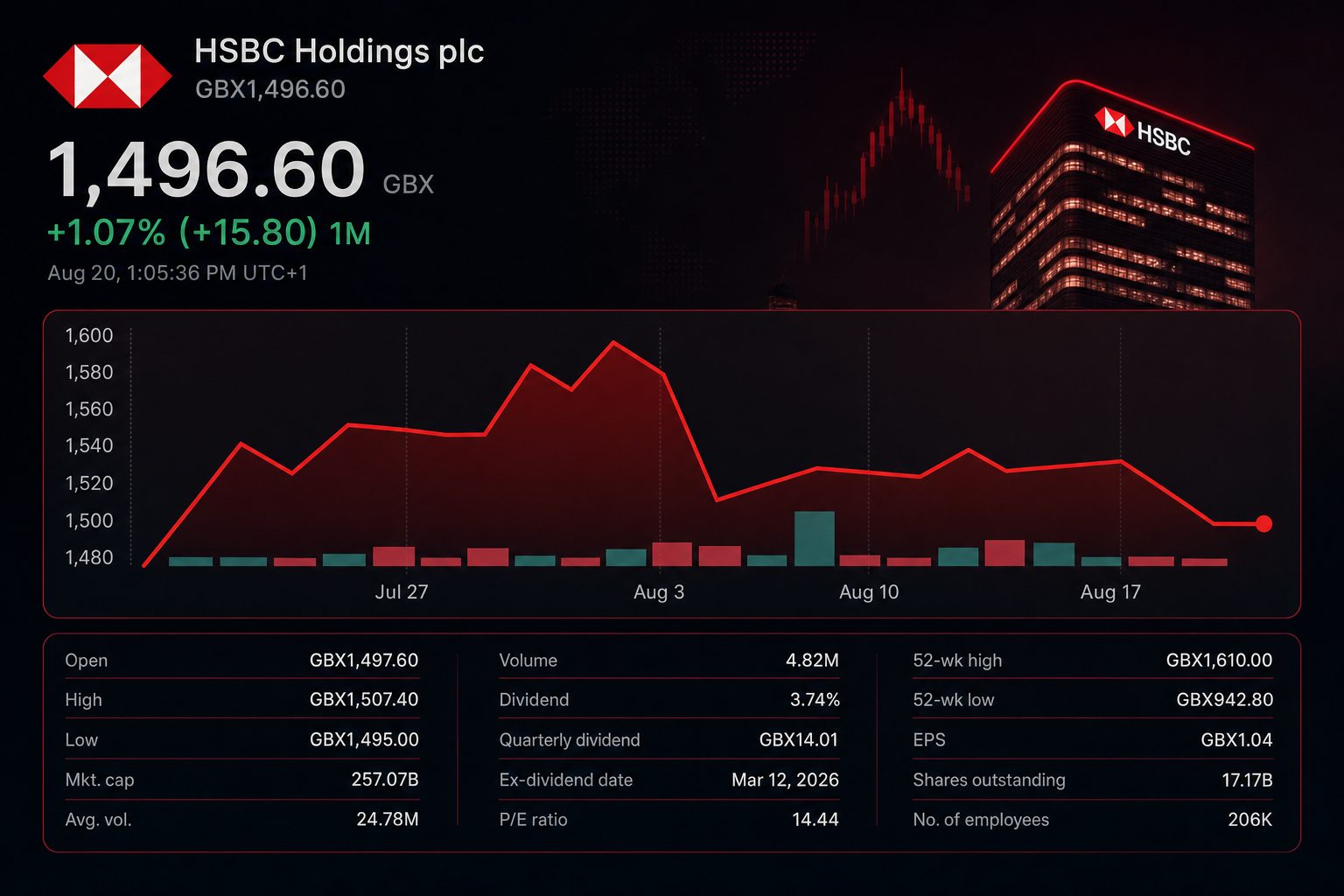The image size is (1344, 896).
Task: Click the EPS row label
Action: [x=929, y=740]
